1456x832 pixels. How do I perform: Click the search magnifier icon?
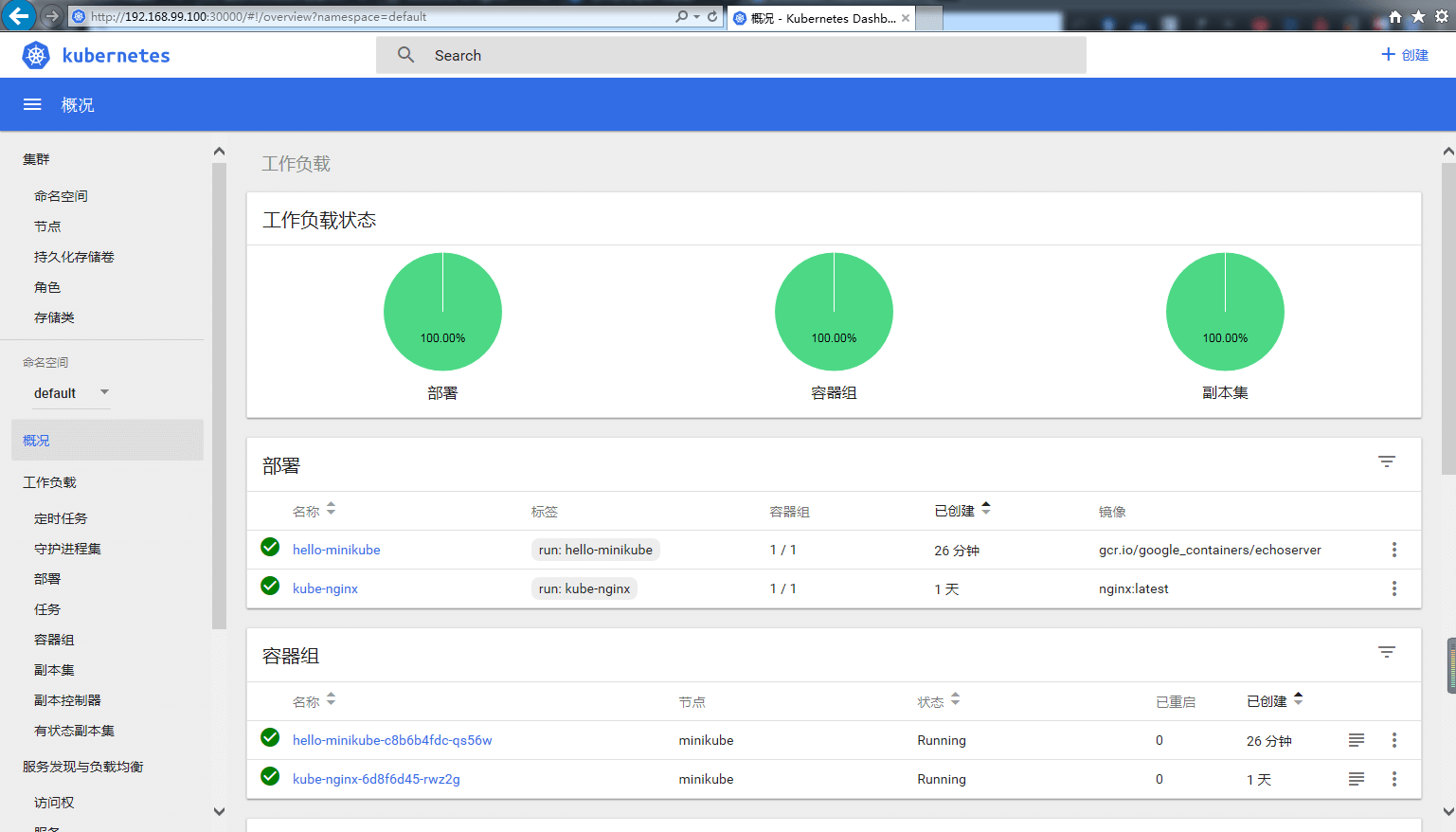point(405,55)
